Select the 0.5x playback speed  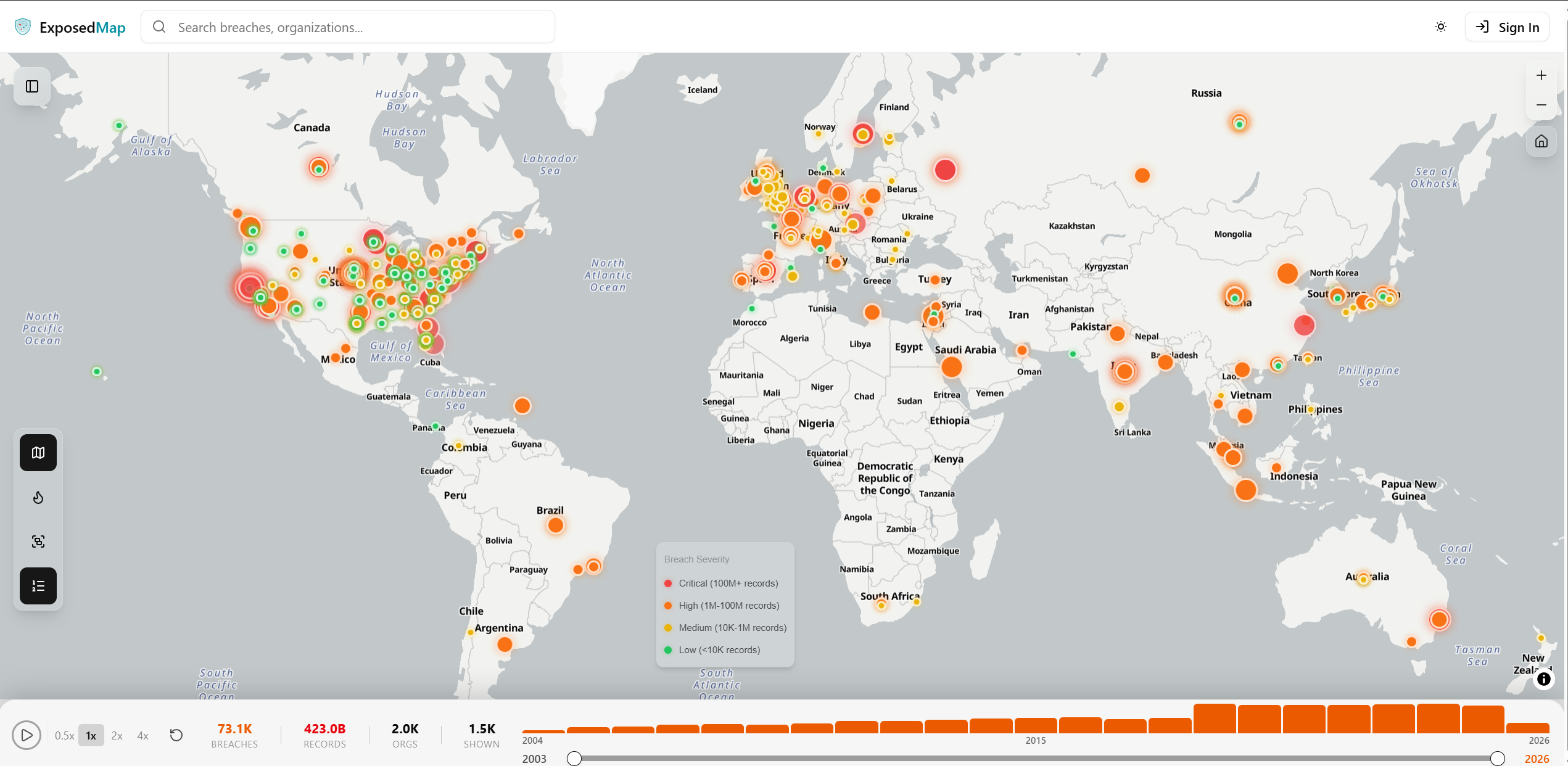pos(64,735)
